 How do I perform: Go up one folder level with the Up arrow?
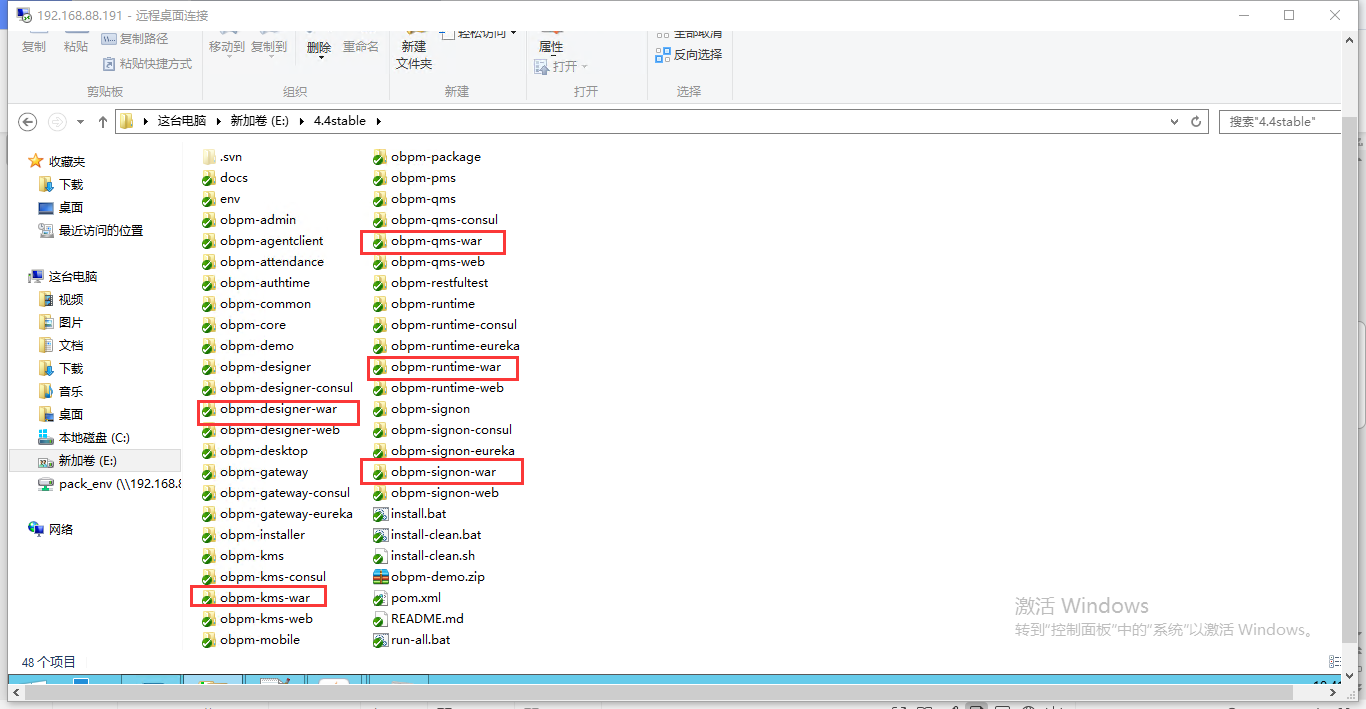(102, 121)
